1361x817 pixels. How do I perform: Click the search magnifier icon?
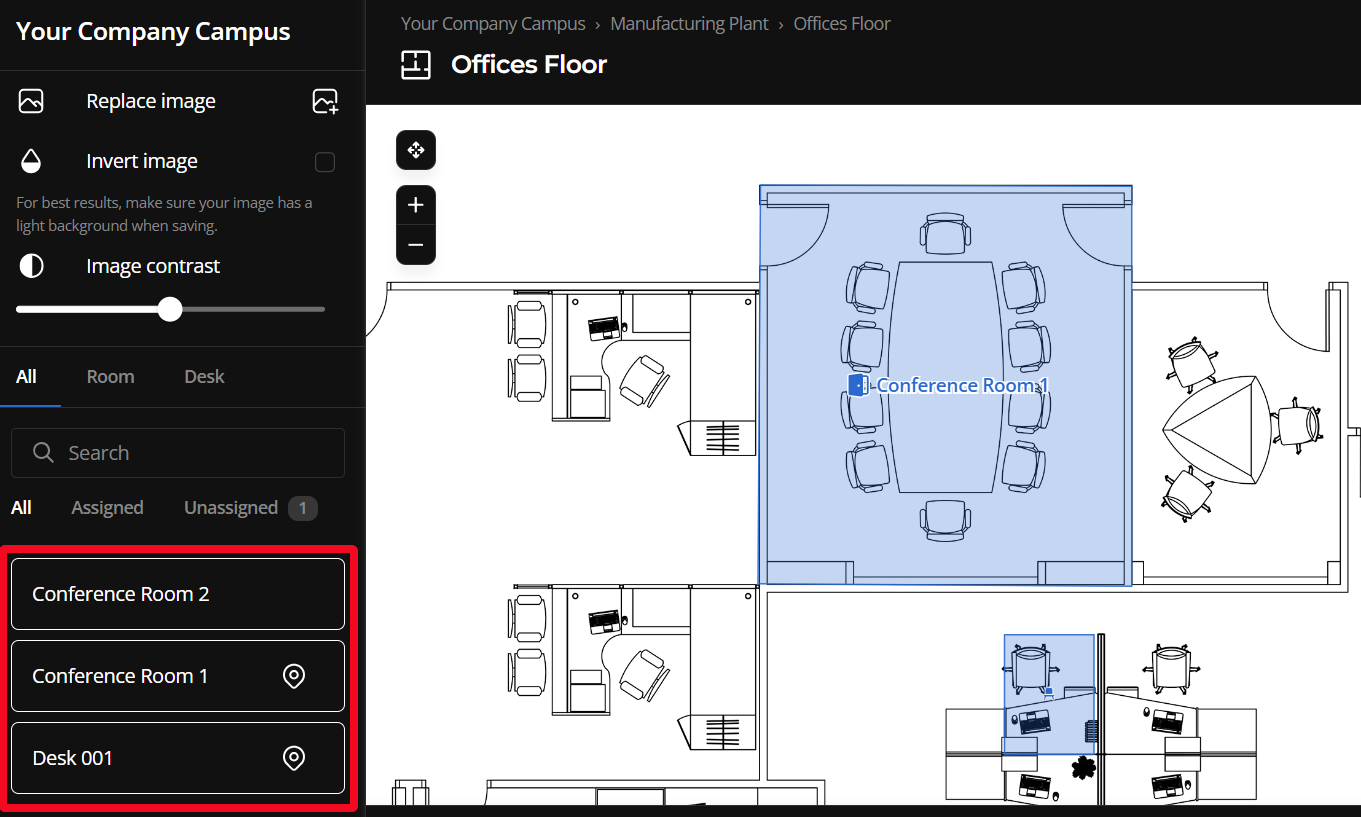click(43, 453)
